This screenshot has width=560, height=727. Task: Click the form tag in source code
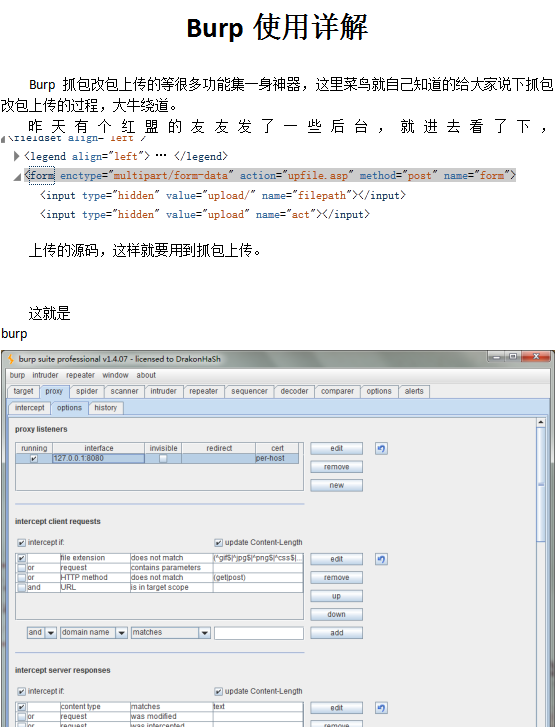point(42,176)
